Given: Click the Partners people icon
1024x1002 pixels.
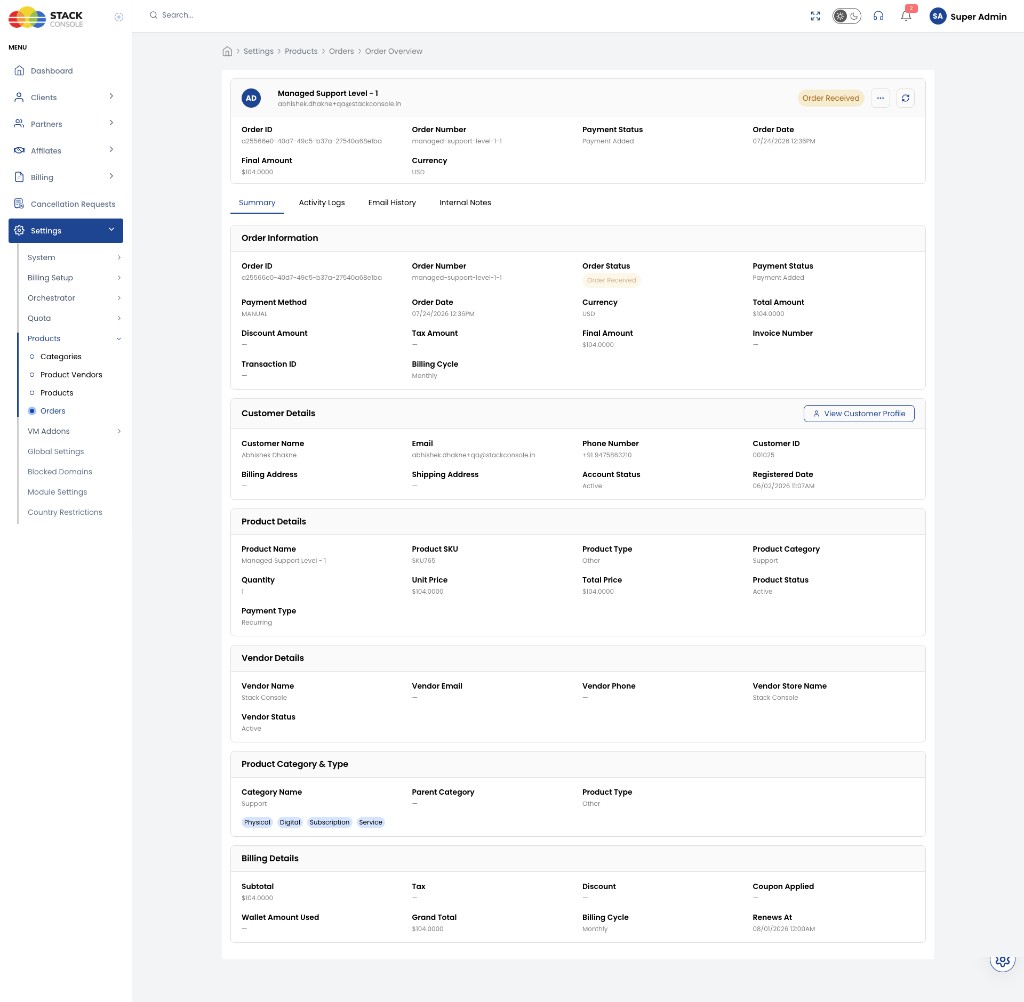Looking at the screenshot, I should coord(19,124).
